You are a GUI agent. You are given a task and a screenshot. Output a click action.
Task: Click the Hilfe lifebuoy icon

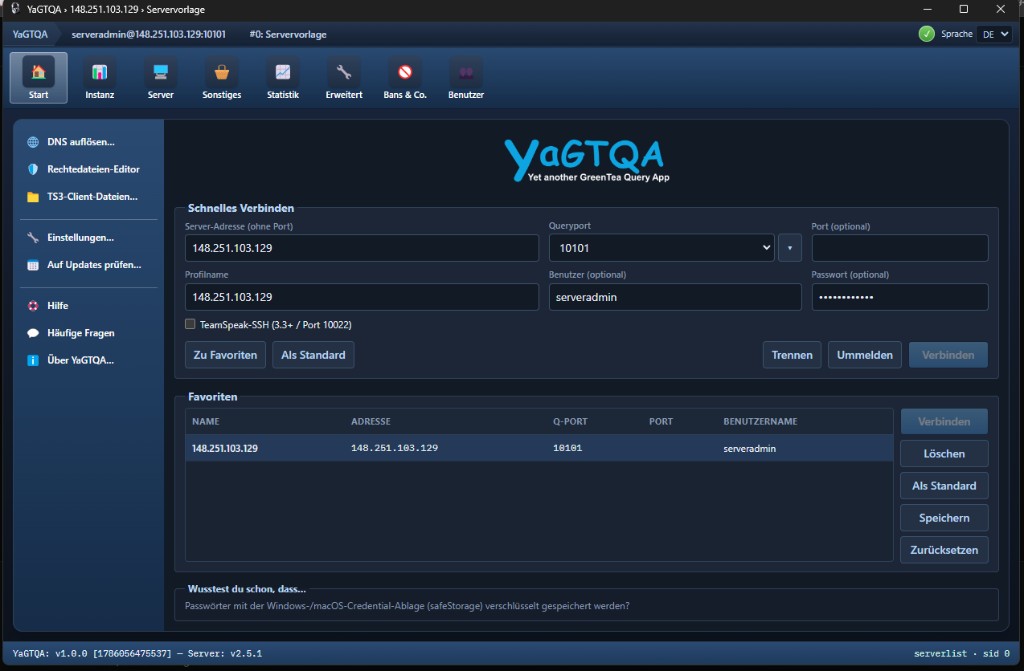(x=33, y=306)
